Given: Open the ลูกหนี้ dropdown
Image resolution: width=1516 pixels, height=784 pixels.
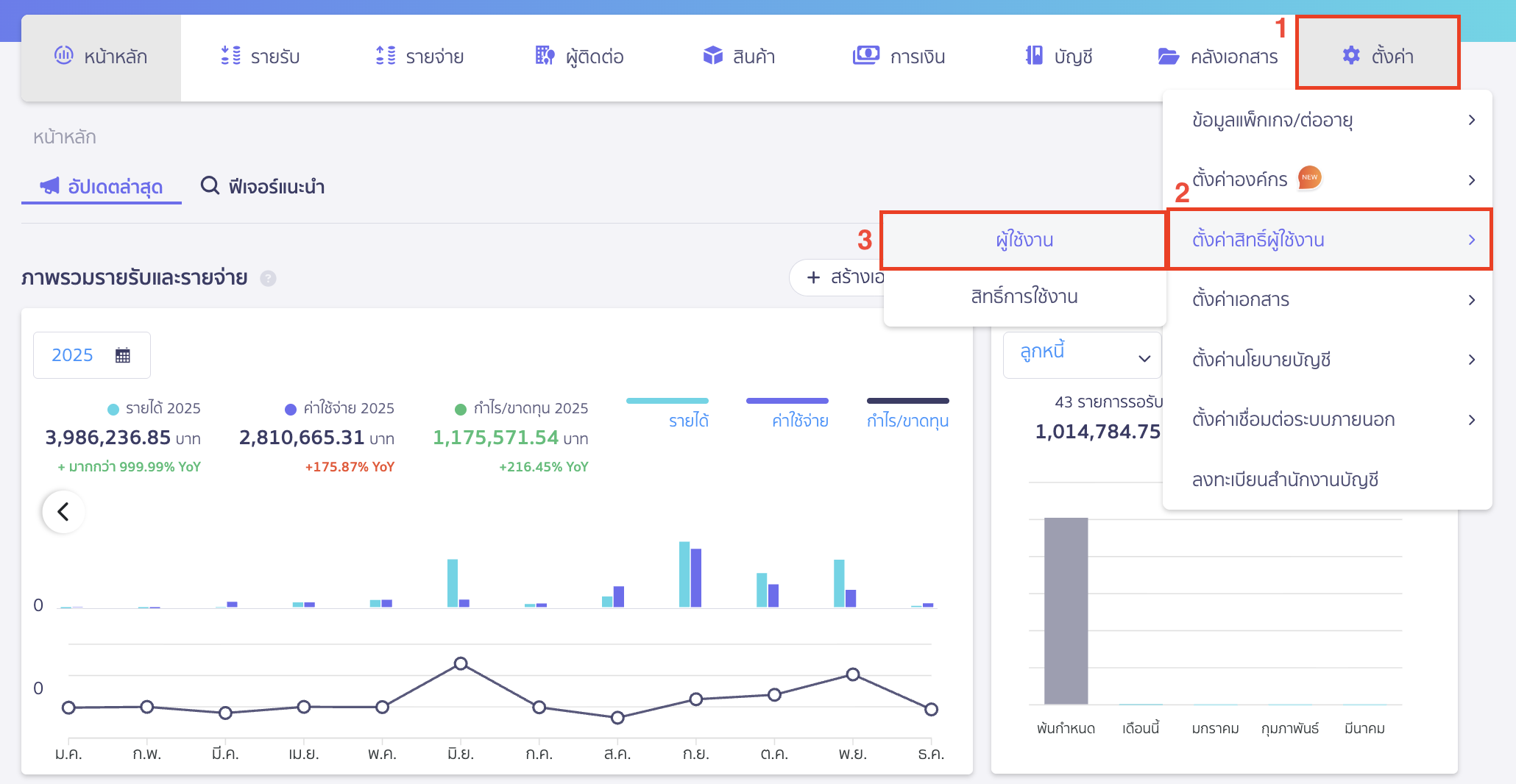Looking at the screenshot, I should tap(1082, 355).
